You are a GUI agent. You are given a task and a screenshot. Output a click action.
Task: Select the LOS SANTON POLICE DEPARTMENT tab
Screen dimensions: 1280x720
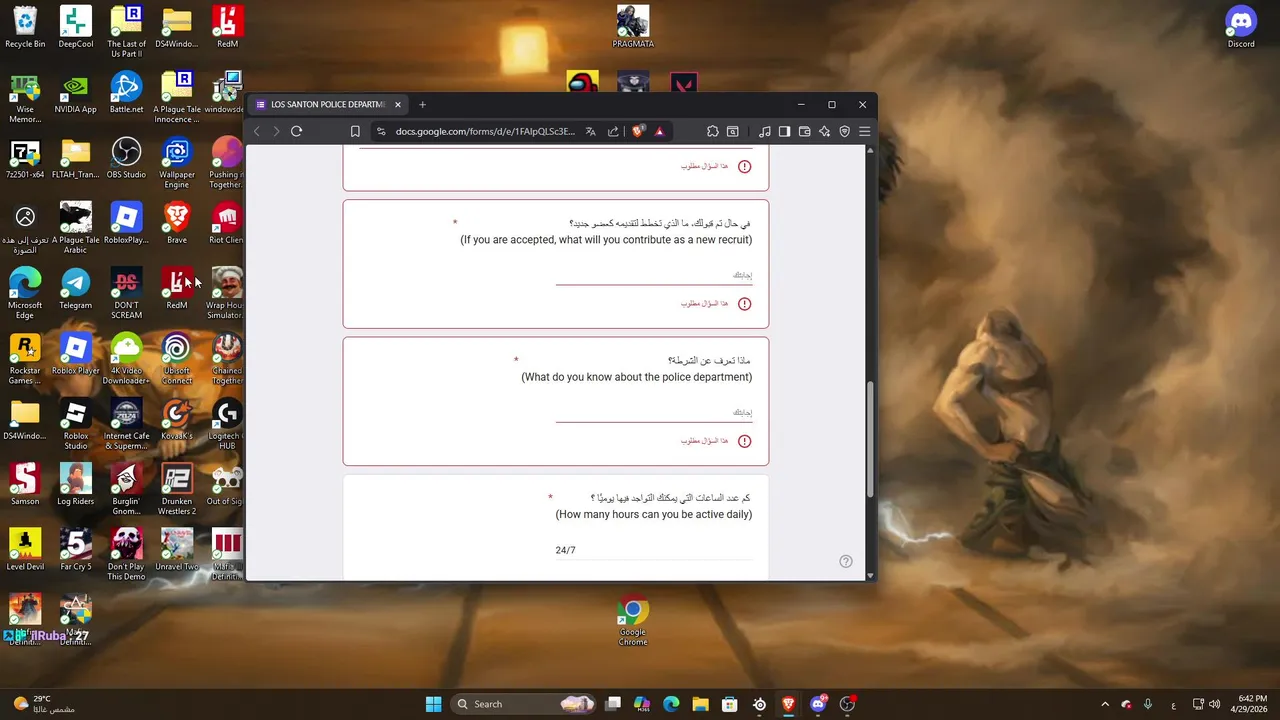coord(328,104)
